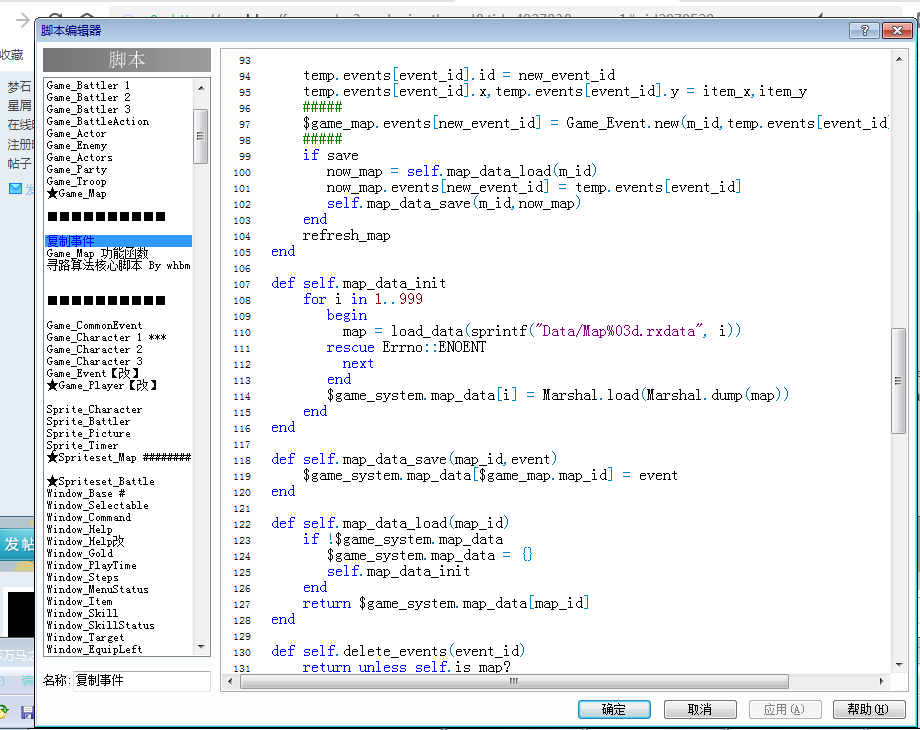Image resolution: width=920 pixels, height=730 pixels.
Task: Select 寻路算法核心脚本 By whbm script
Action: tap(119, 265)
